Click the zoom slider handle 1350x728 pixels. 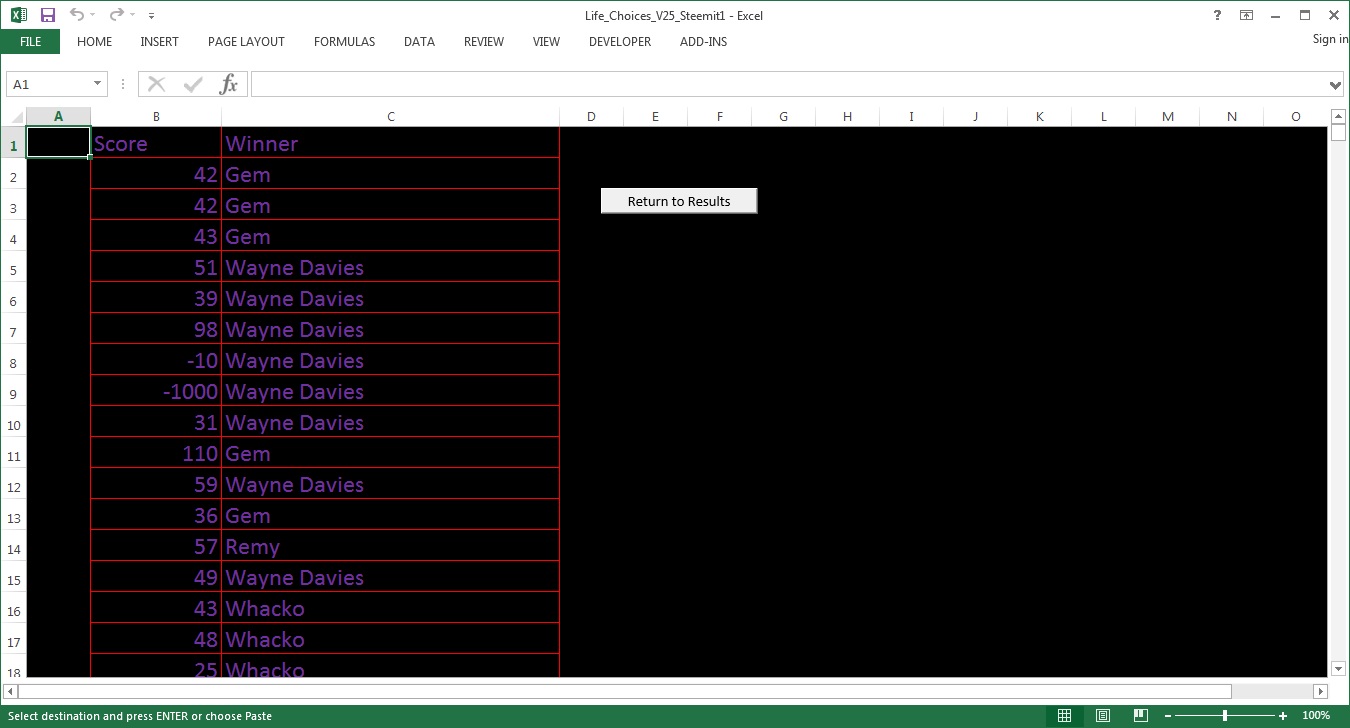pyautogui.click(x=1225, y=716)
